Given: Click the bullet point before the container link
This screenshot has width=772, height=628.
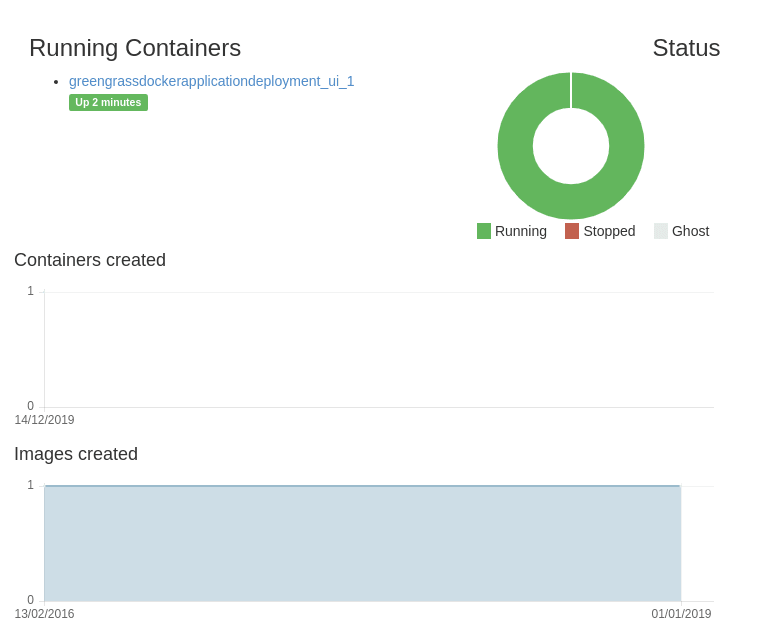Looking at the screenshot, I should [x=56, y=82].
